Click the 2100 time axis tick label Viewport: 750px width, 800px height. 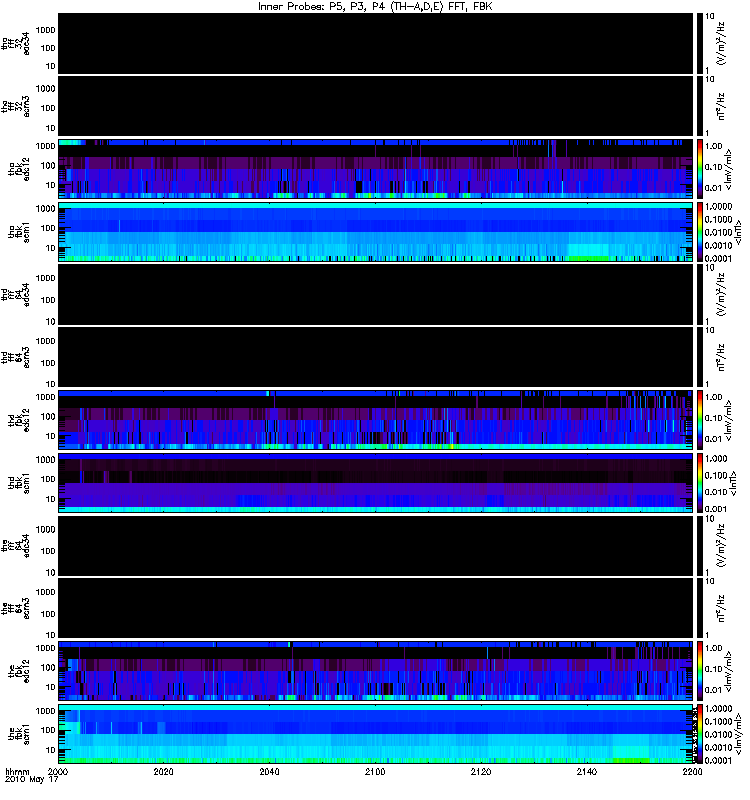pos(375,771)
